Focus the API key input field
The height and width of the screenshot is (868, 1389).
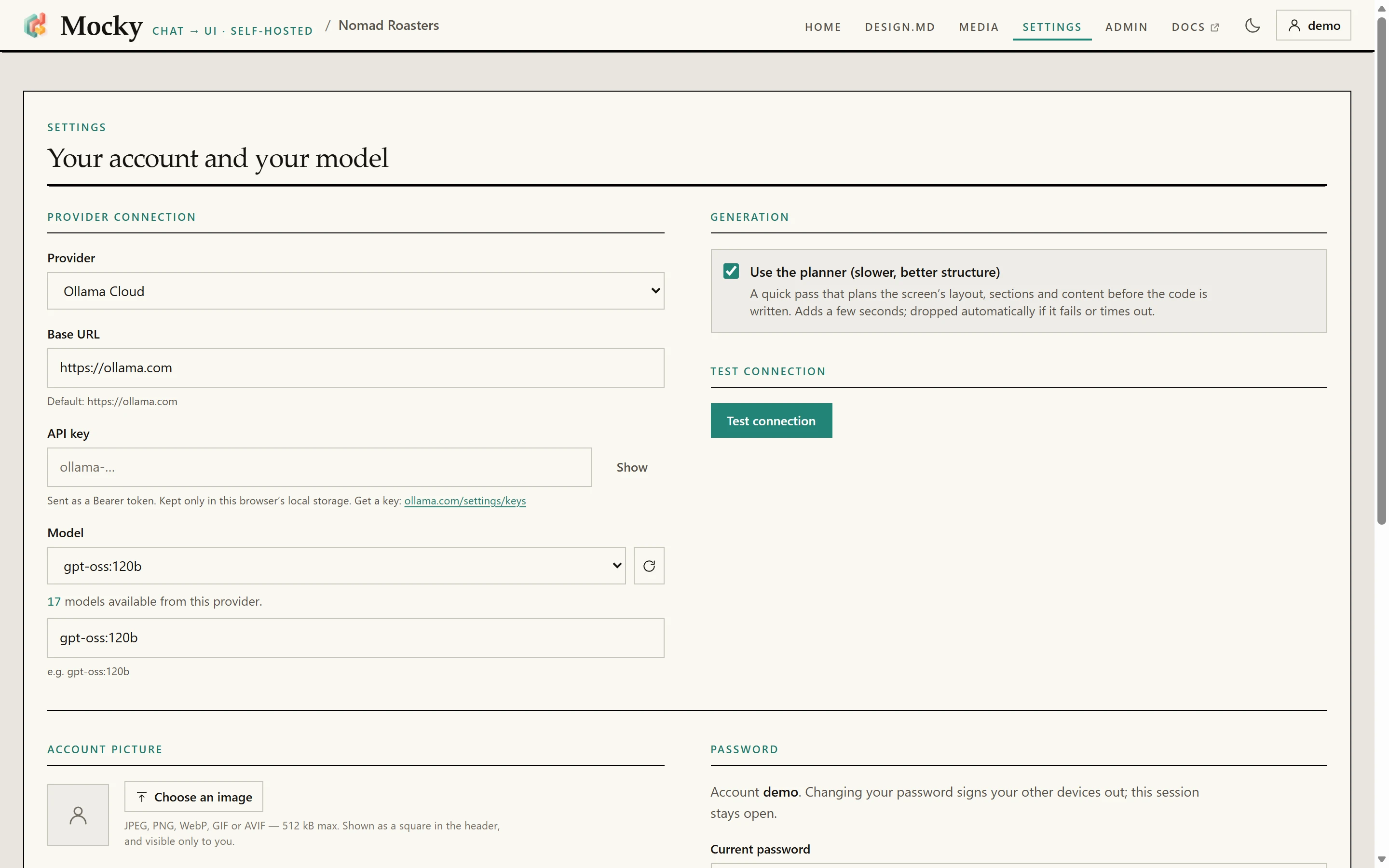(x=320, y=467)
